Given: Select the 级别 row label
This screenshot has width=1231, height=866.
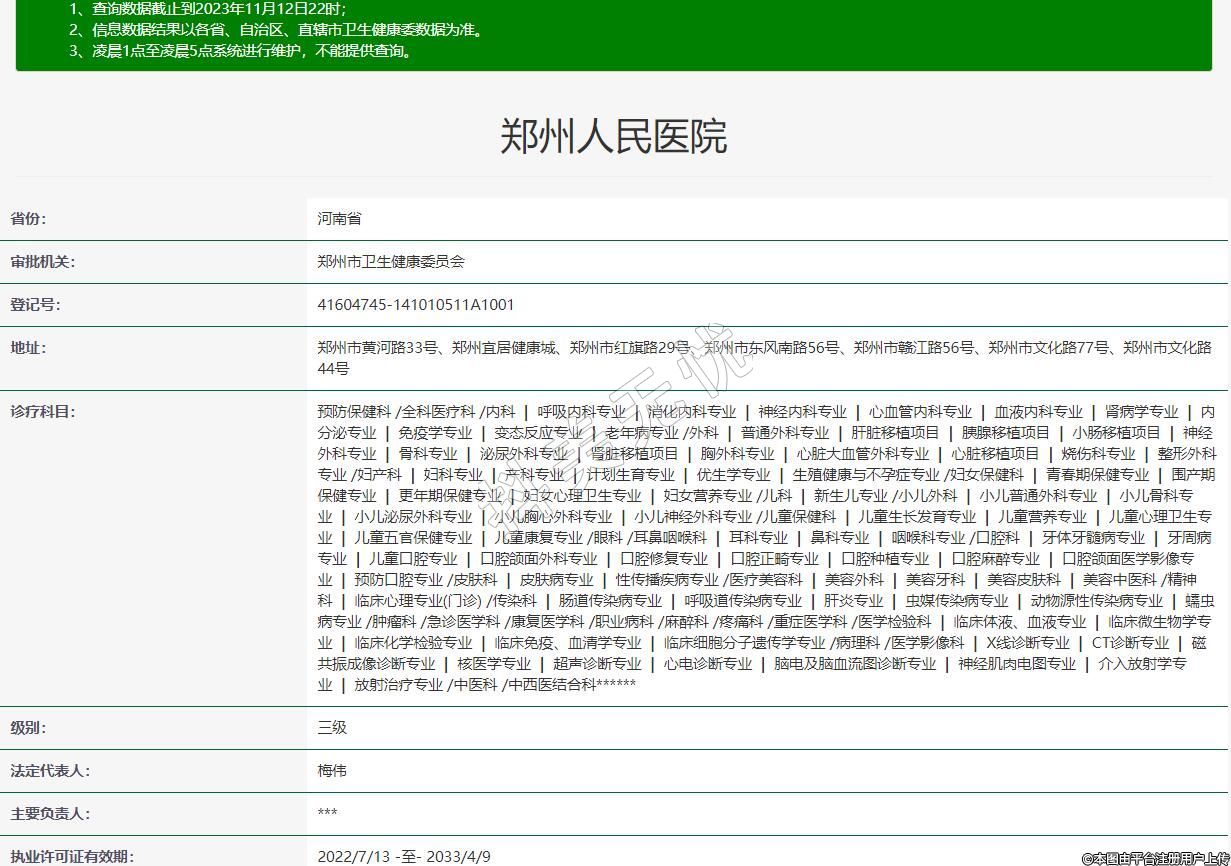Looking at the screenshot, I should click(28, 728).
